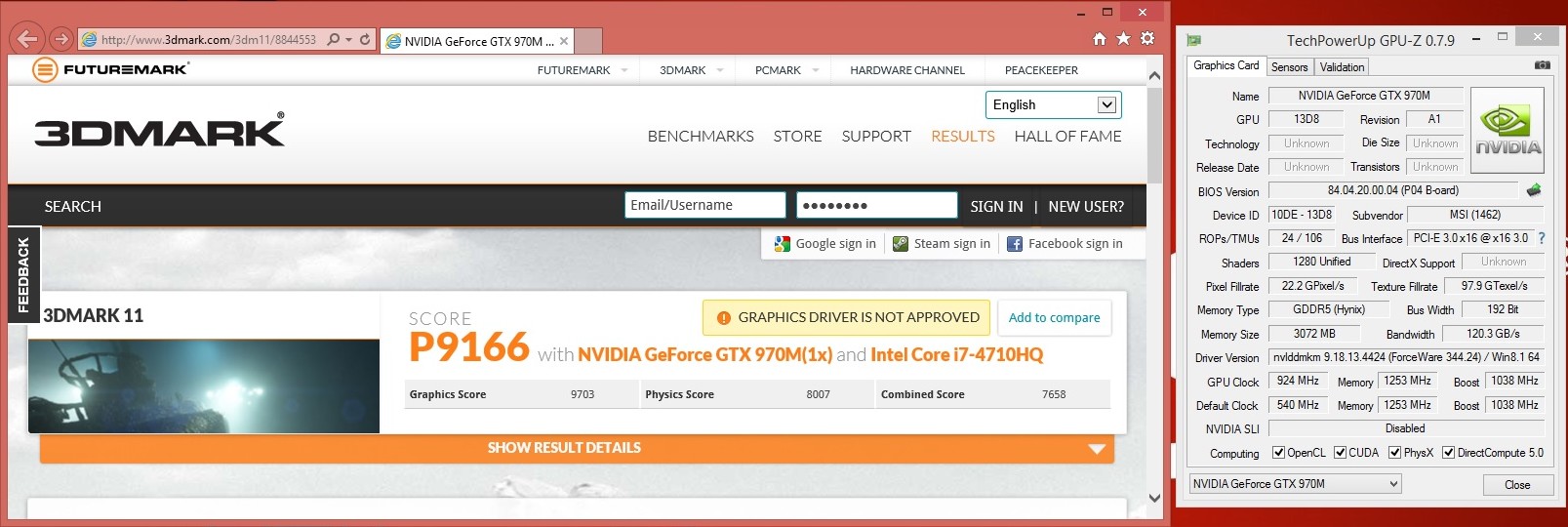Image resolution: width=1568 pixels, height=527 pixels.
Task: Click the Facebook sign in icon
Action: click(1015, 244)
